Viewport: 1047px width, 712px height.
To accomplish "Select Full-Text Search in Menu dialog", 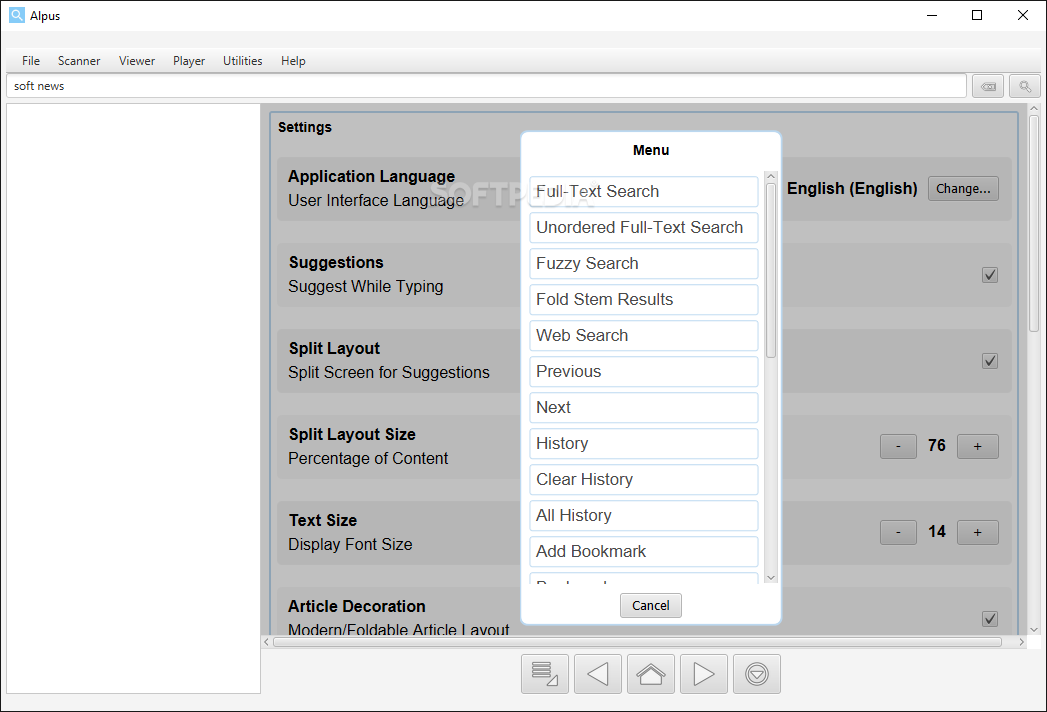I will (644, 192).
